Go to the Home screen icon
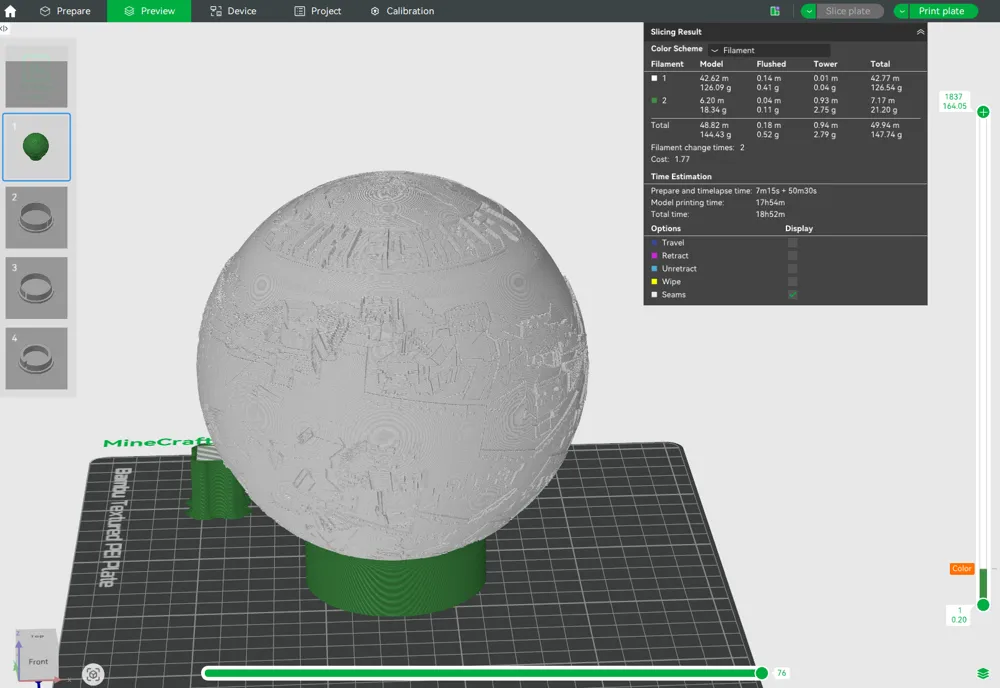 click(x=10, y=11)
